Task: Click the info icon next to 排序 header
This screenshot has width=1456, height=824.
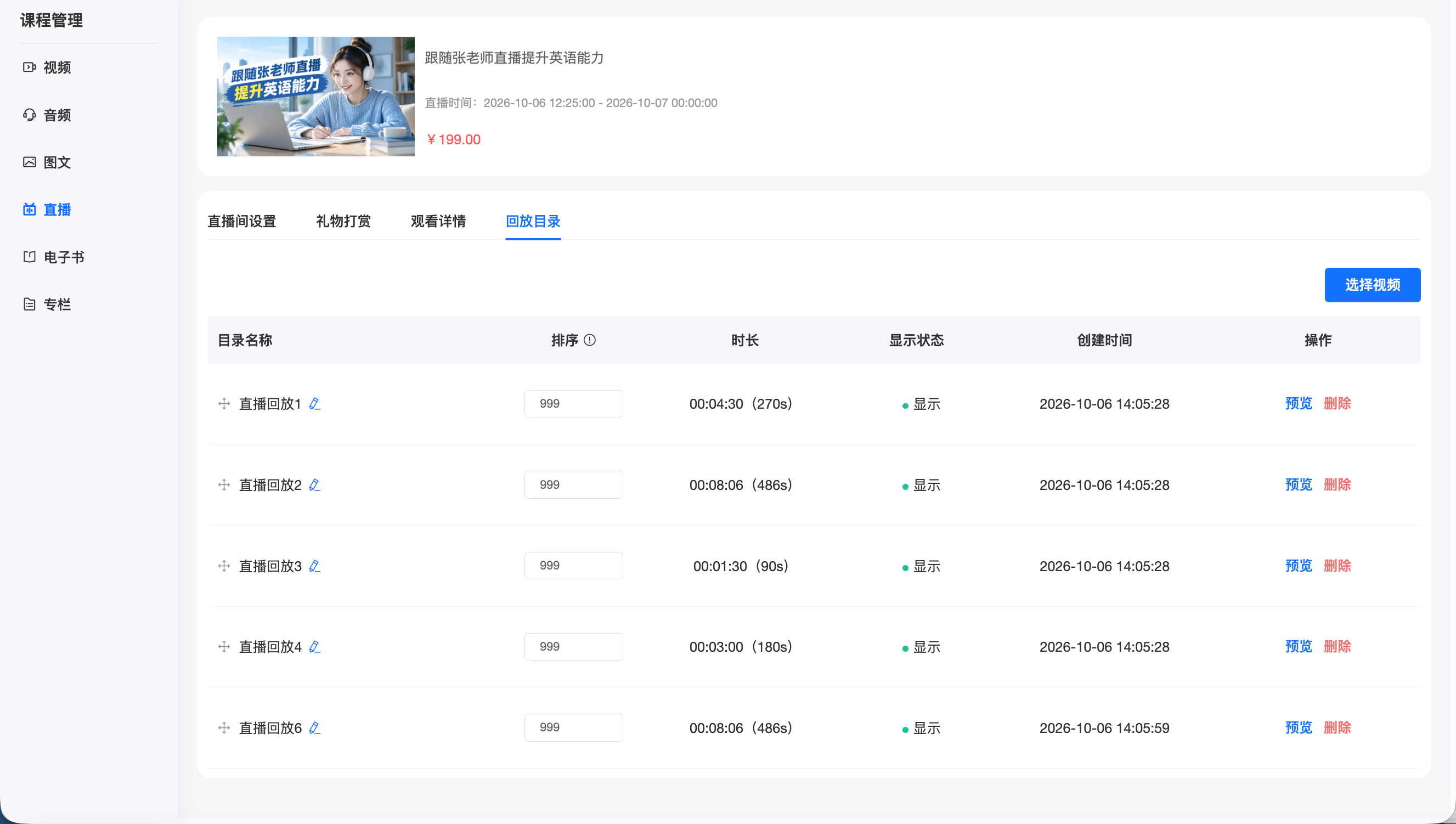Action: [x=590, y=340]
